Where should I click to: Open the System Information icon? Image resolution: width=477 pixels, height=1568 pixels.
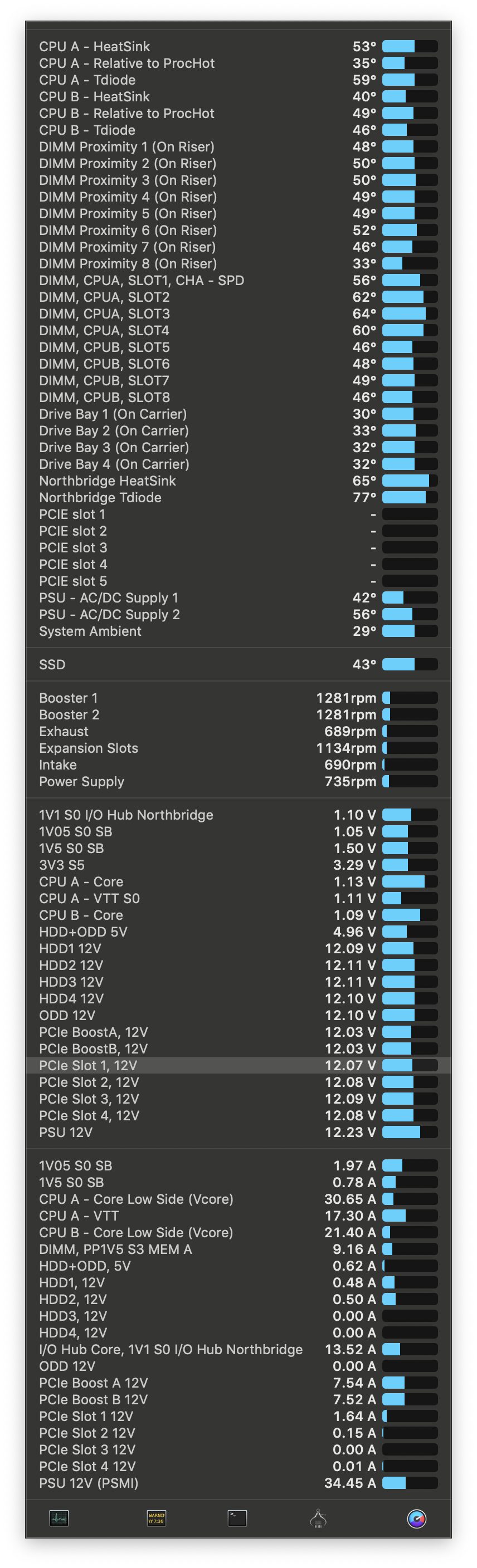pos(318,1518)
